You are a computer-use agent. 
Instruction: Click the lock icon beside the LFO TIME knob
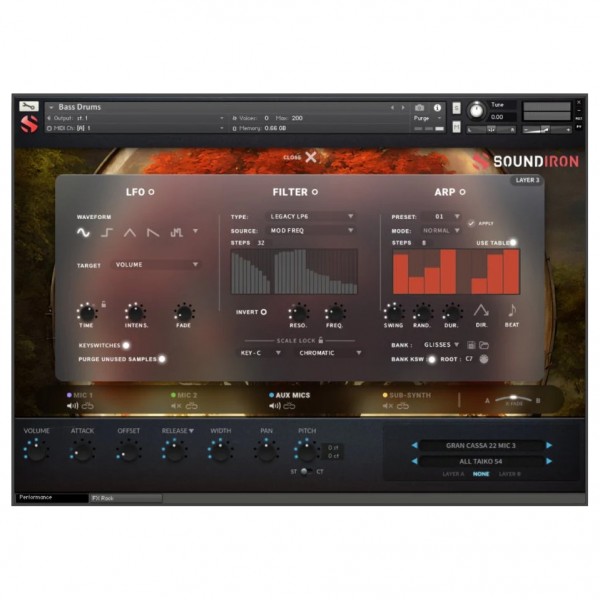pyautogui.click(x=103, y=304)
